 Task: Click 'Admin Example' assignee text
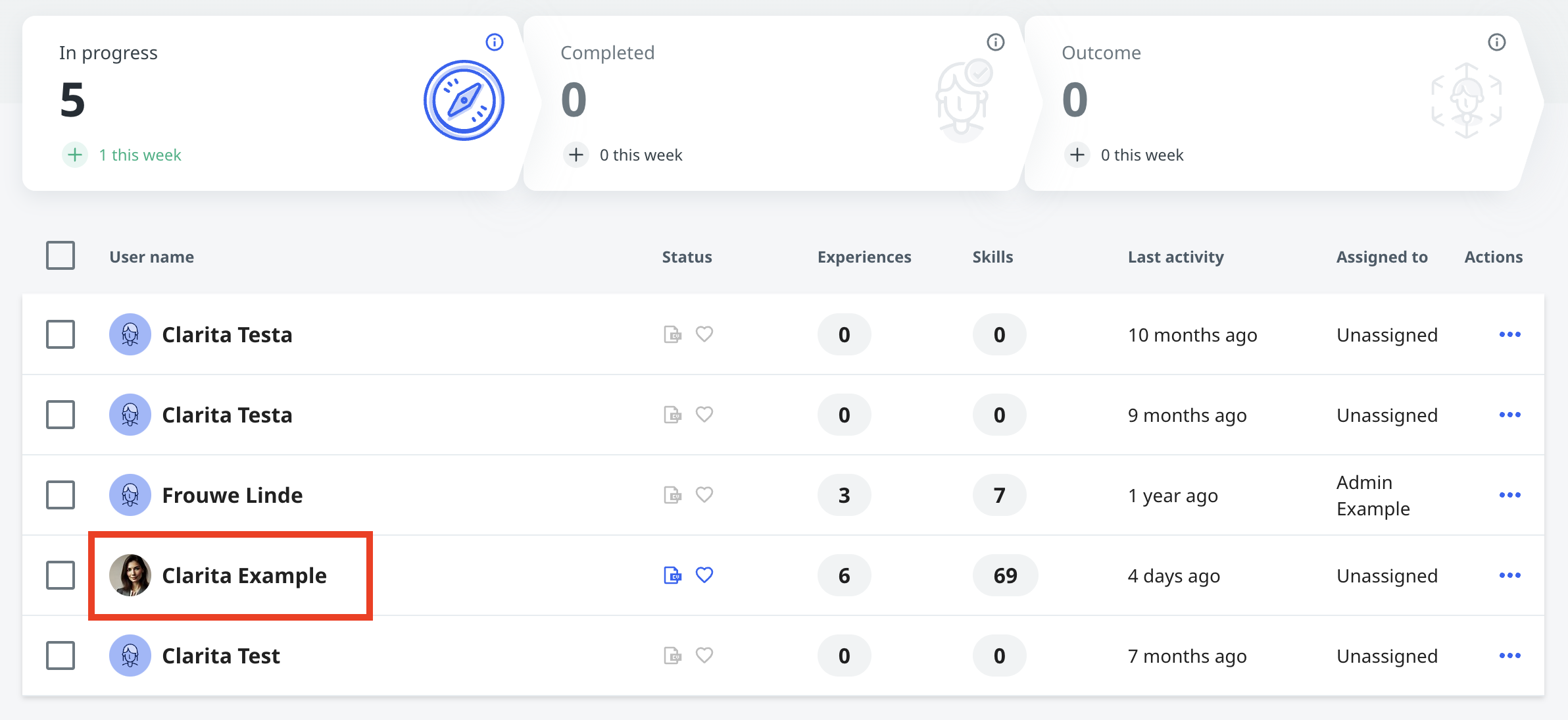pyautogui.click(x=1373, y=496)
